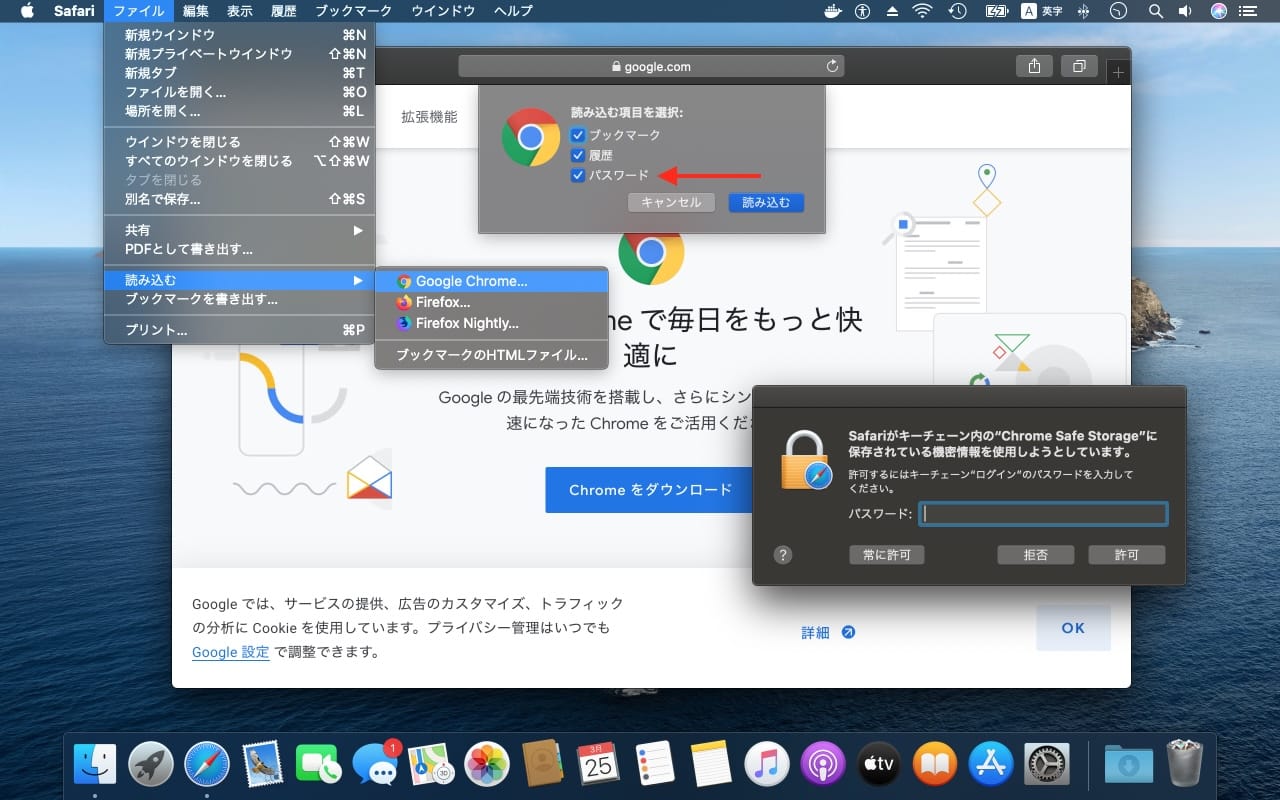Viewport: 1280px width, 800px height.
Task: Open System Preferences gear in Dock
Action: pos(1047,765)
